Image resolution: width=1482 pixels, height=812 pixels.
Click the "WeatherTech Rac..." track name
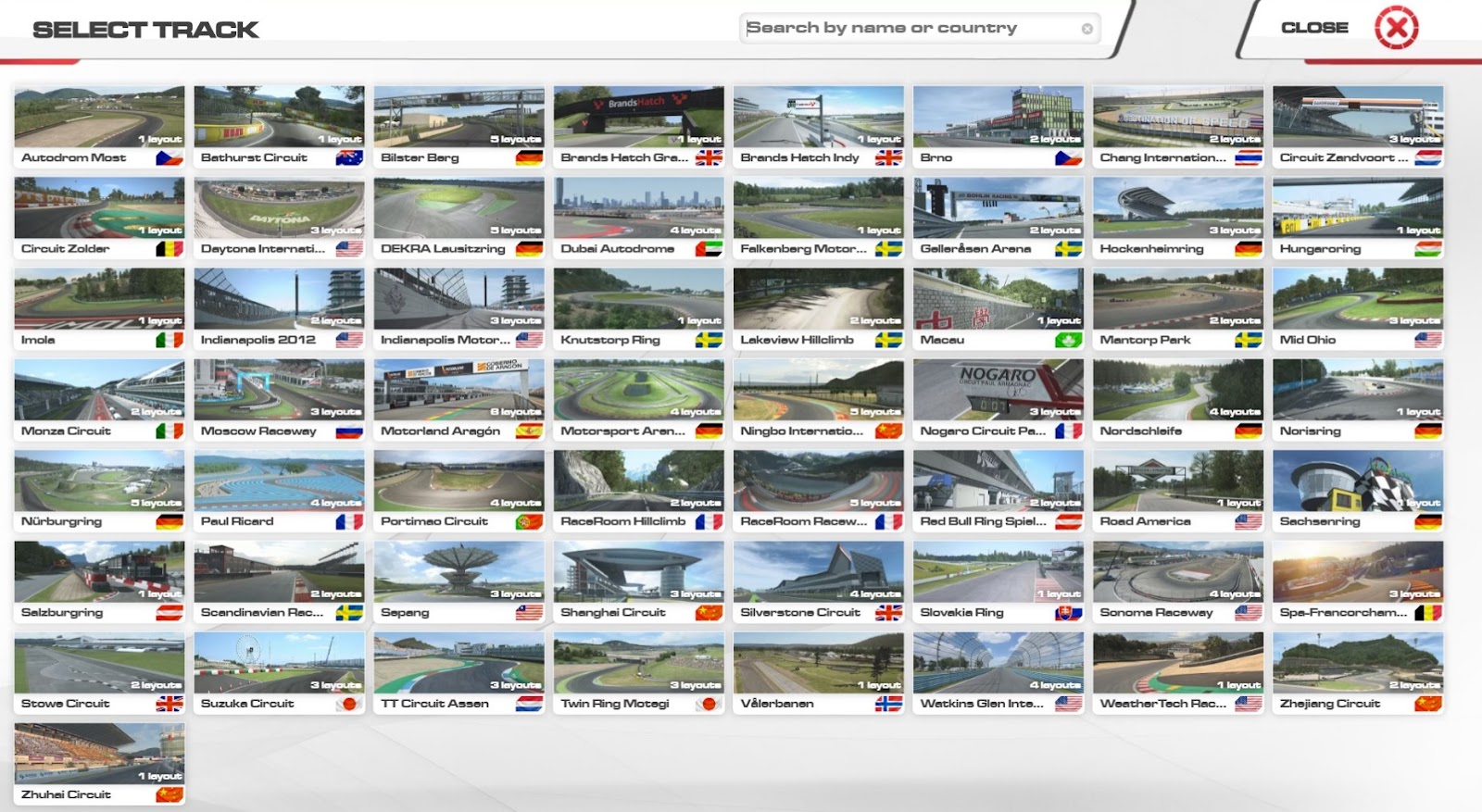(1163, 704)
